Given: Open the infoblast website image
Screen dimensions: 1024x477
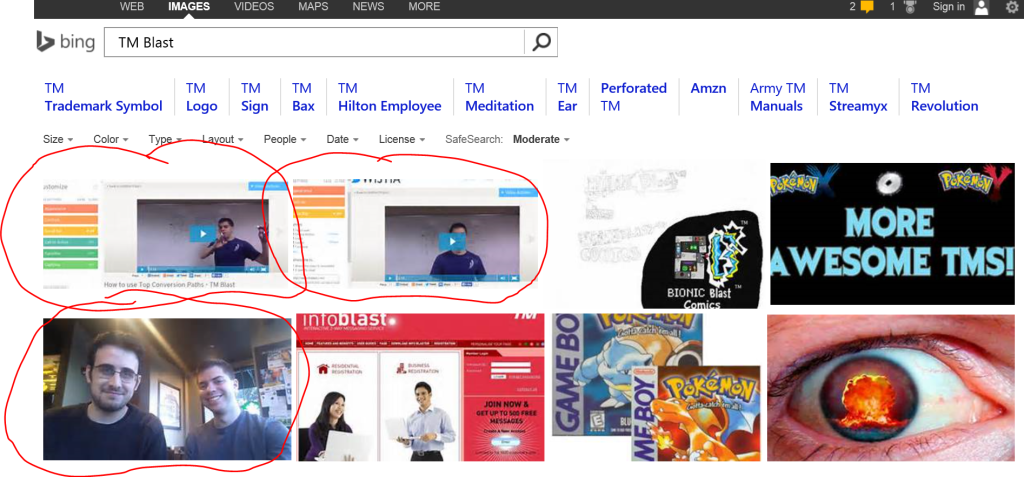Looking at the screenshot, I should [421, 387].
